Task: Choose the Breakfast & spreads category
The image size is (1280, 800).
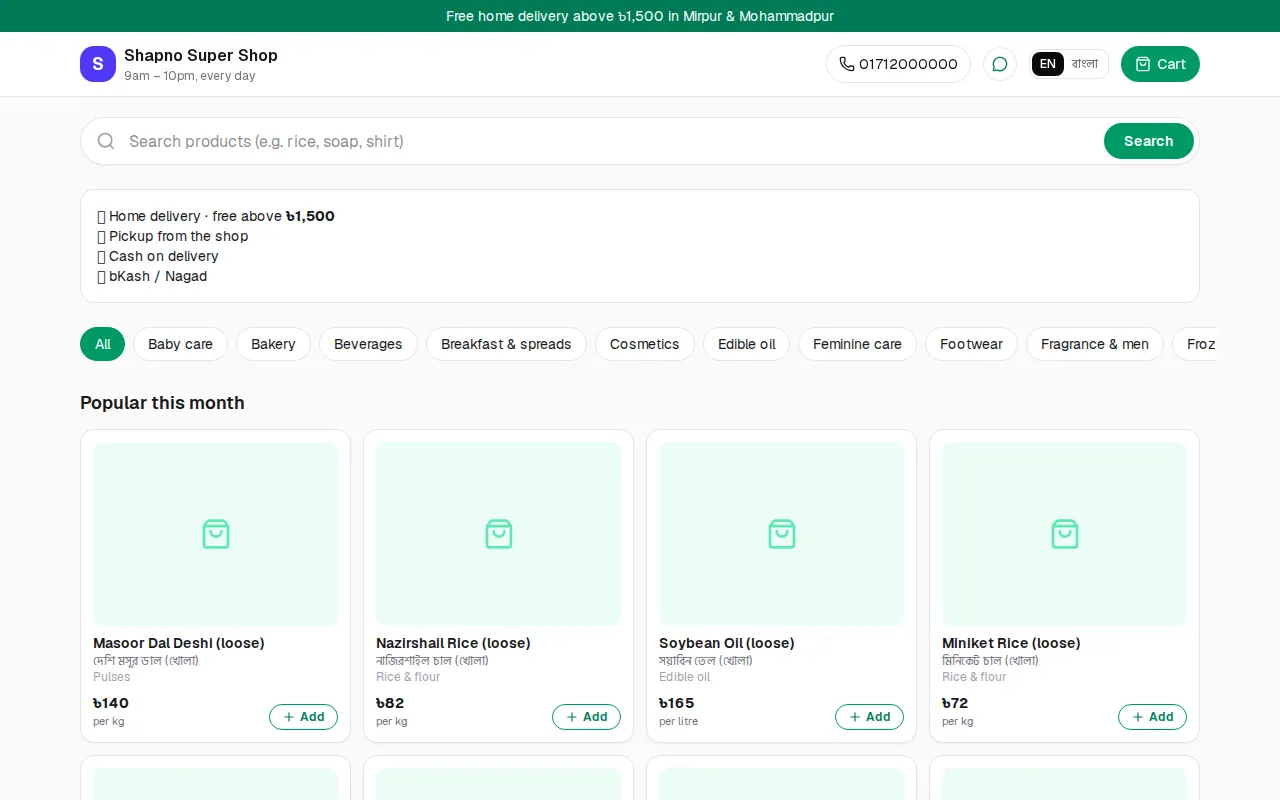Action: click(506, 344)
